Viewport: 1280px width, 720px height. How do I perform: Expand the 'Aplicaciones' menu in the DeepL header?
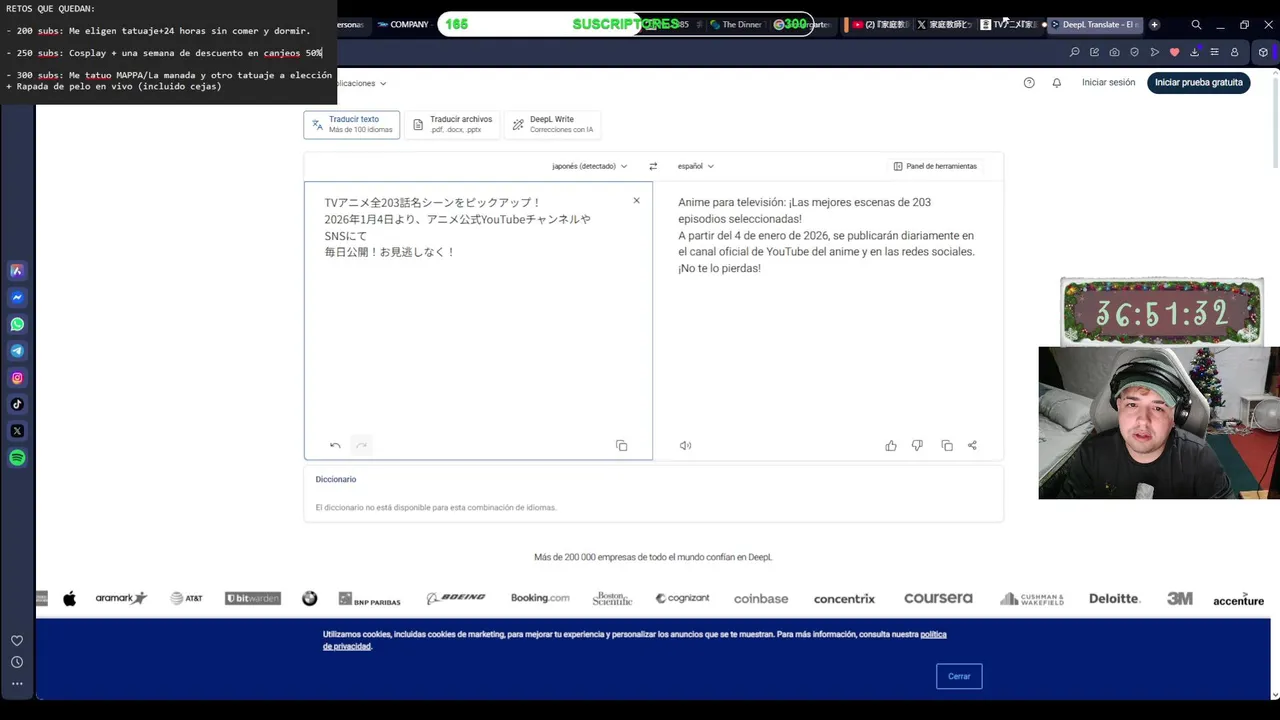click(x=361, y=83)
